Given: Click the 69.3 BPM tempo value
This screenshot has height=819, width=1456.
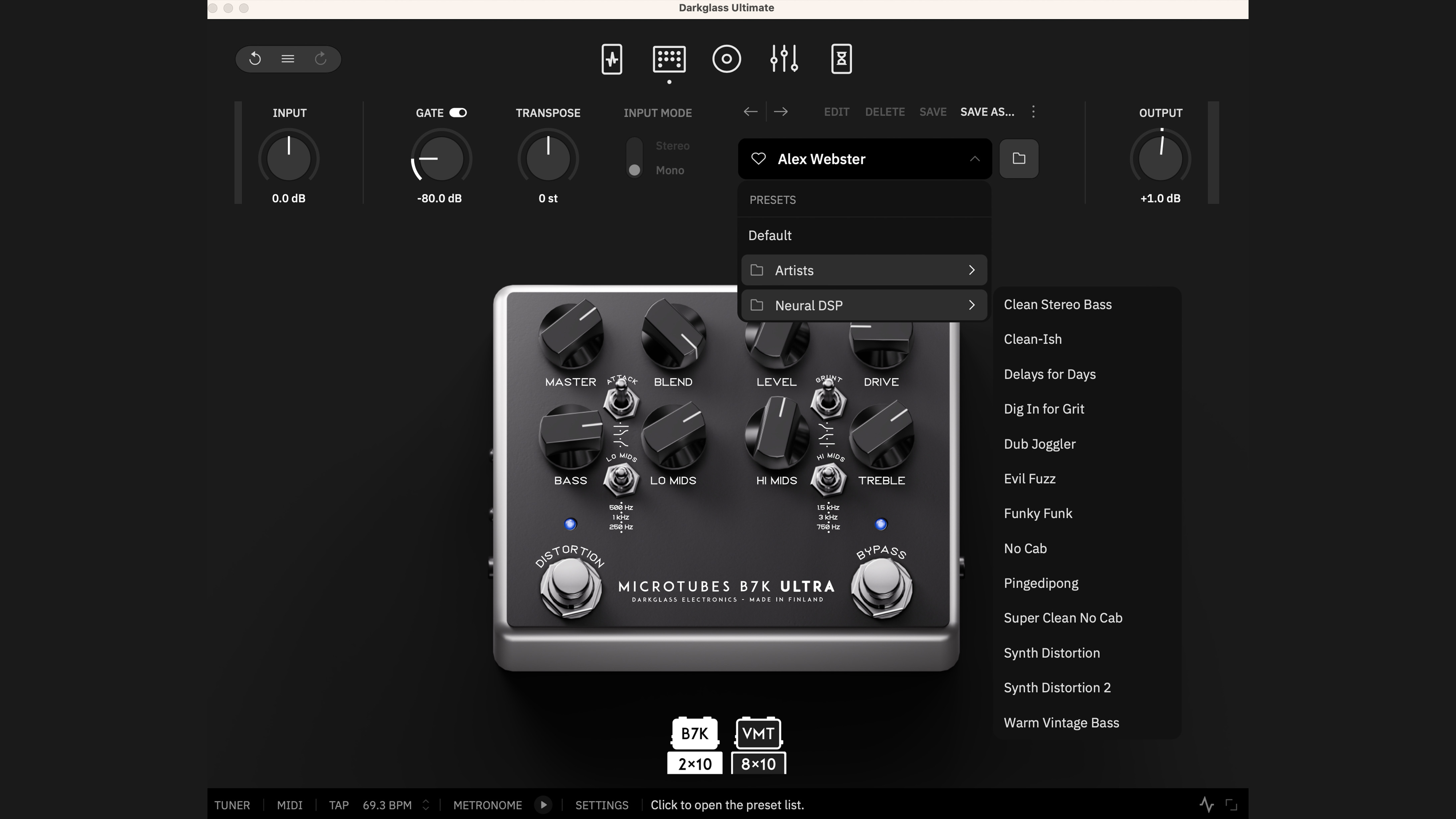Looking at the screenshot, I should pos(386,805).
